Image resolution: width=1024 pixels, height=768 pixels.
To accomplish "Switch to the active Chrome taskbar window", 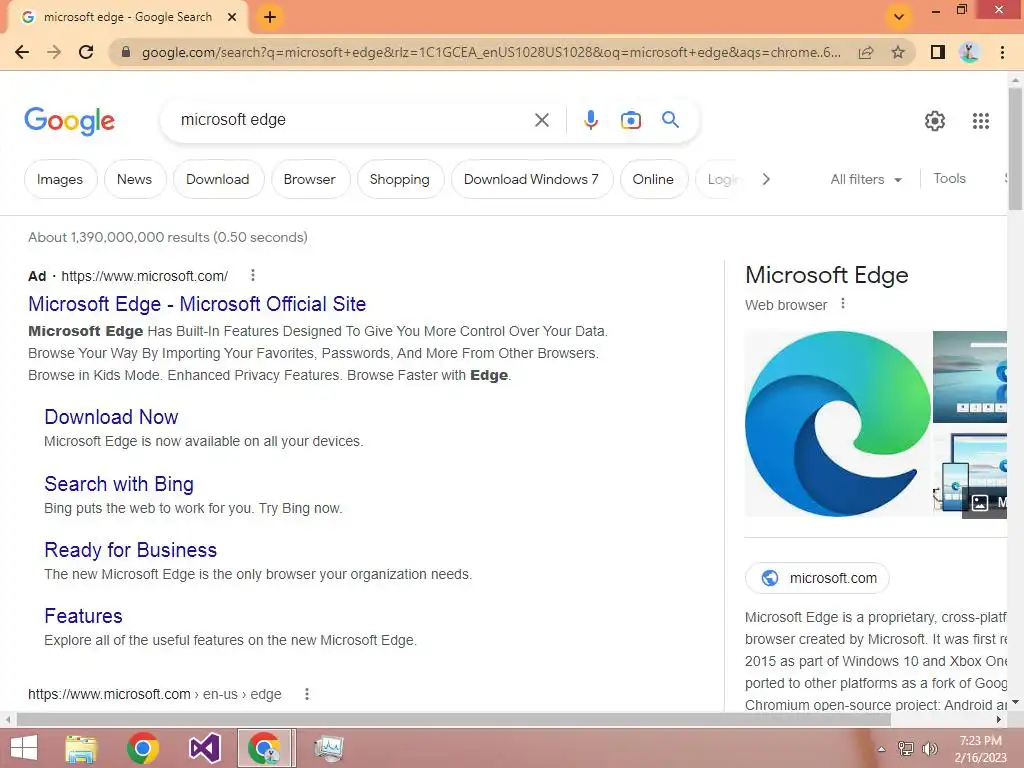I will click(266, 748).
